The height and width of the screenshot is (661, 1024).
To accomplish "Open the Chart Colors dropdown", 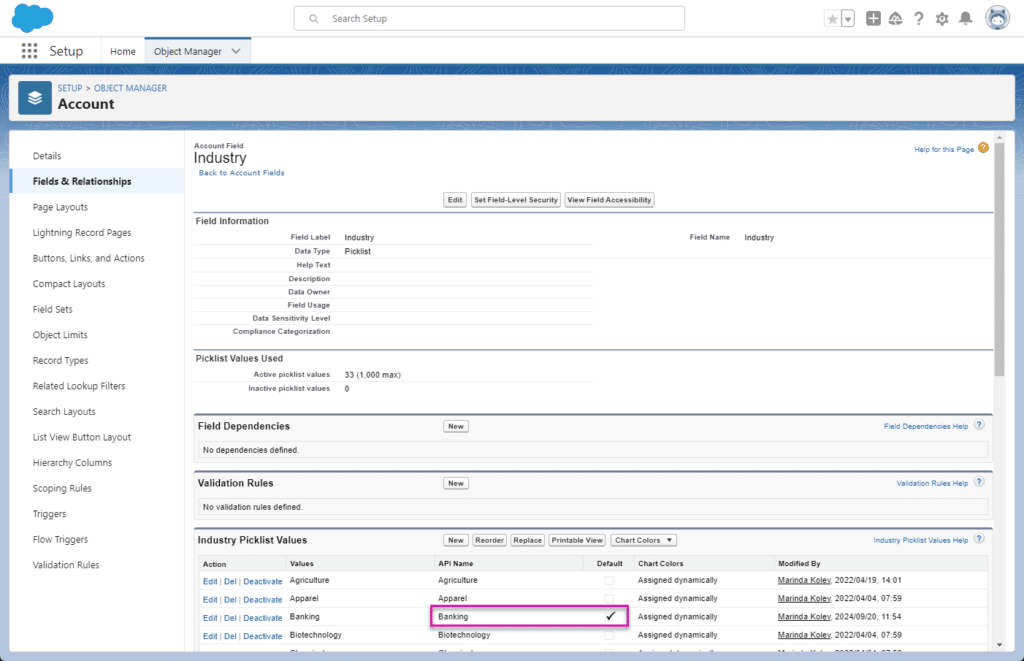I will coord(644,540).
